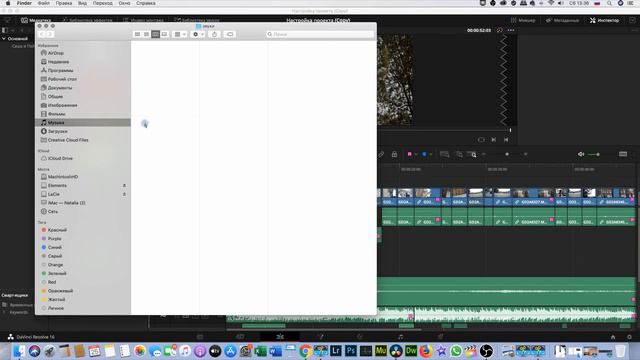The width and height of the screenshot is (640, 360).
Task: Toggle linked selection on the timeline toolbar
Action: [x=381, y=154]
